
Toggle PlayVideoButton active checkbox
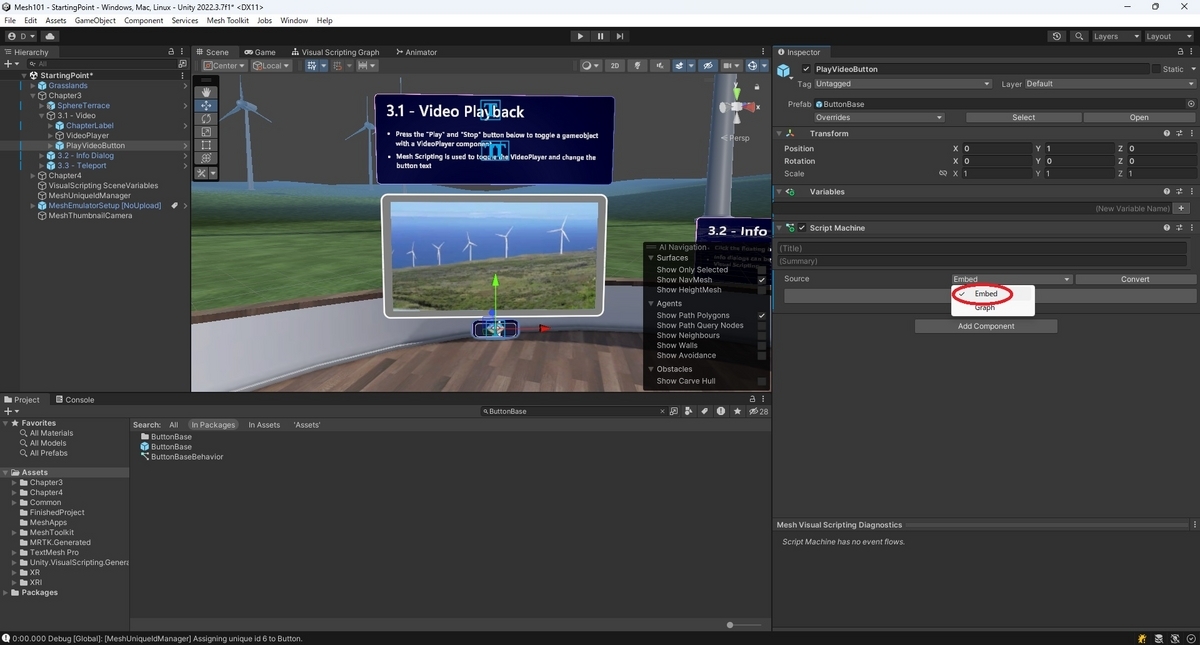click(807, 69)
